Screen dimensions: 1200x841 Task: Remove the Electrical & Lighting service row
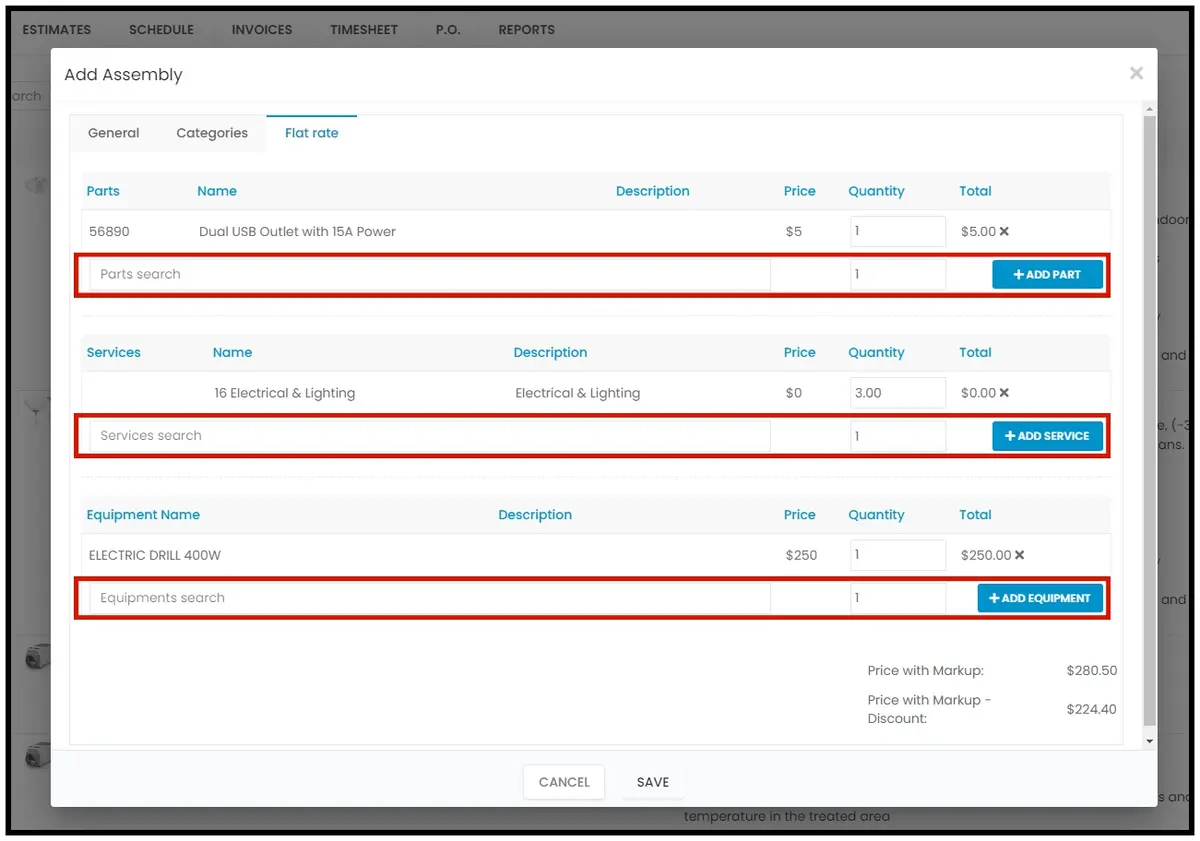1004,394
